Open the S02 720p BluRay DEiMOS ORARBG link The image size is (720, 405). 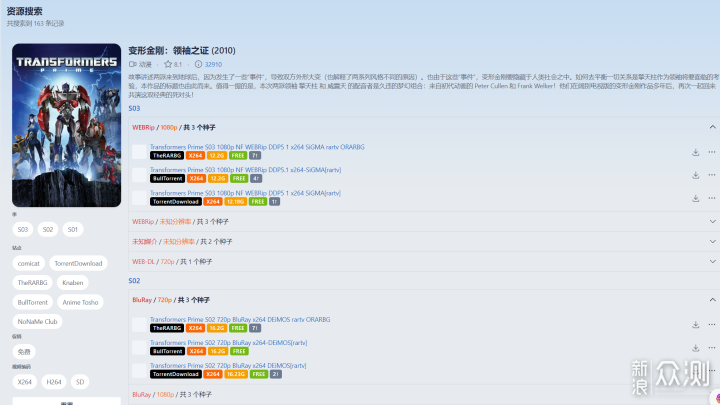[240, 320]
